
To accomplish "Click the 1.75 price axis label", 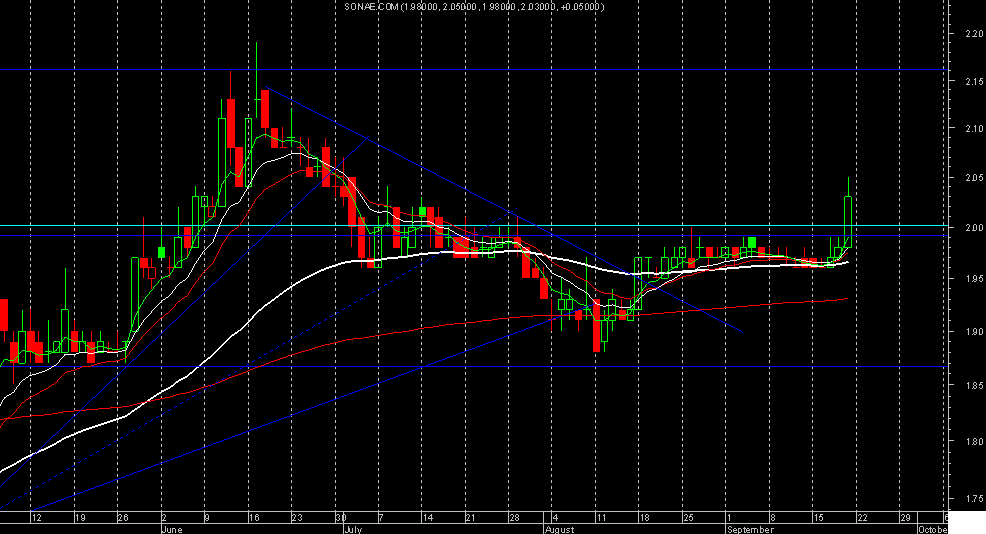I will tap(974, 499).
